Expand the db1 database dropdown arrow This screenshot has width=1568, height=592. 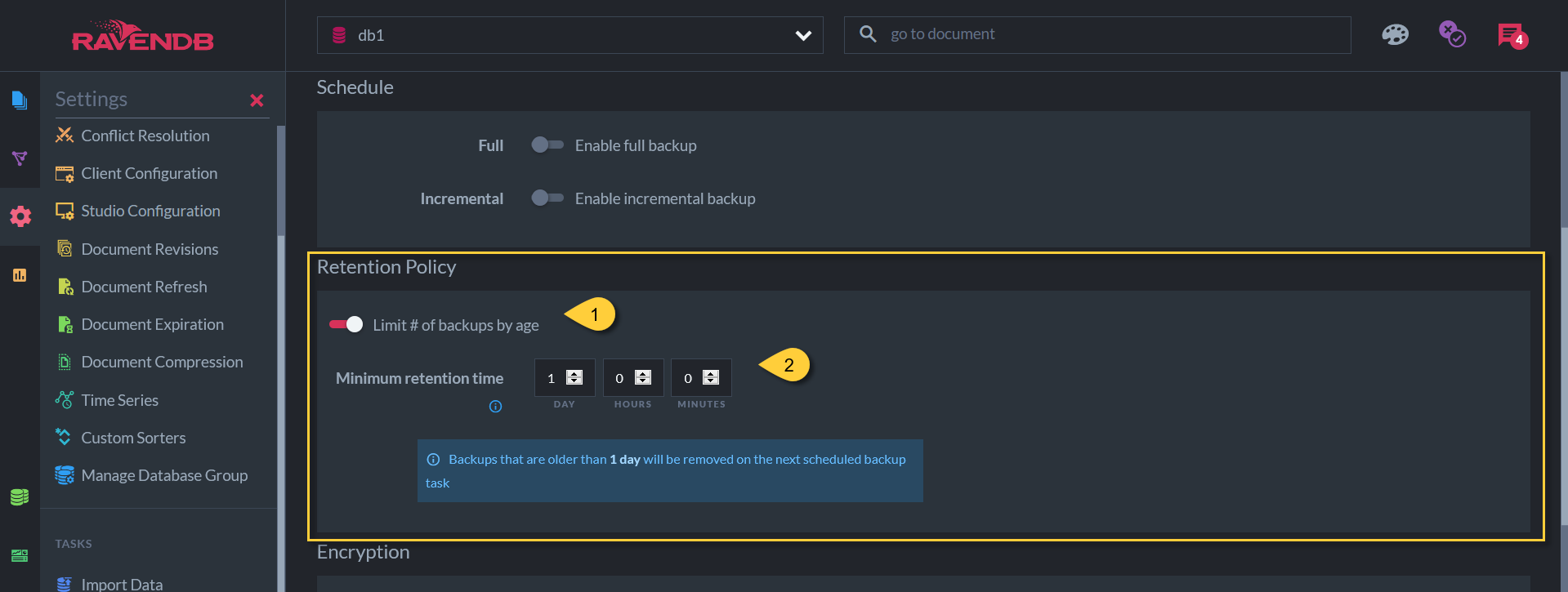pos(803,35)
